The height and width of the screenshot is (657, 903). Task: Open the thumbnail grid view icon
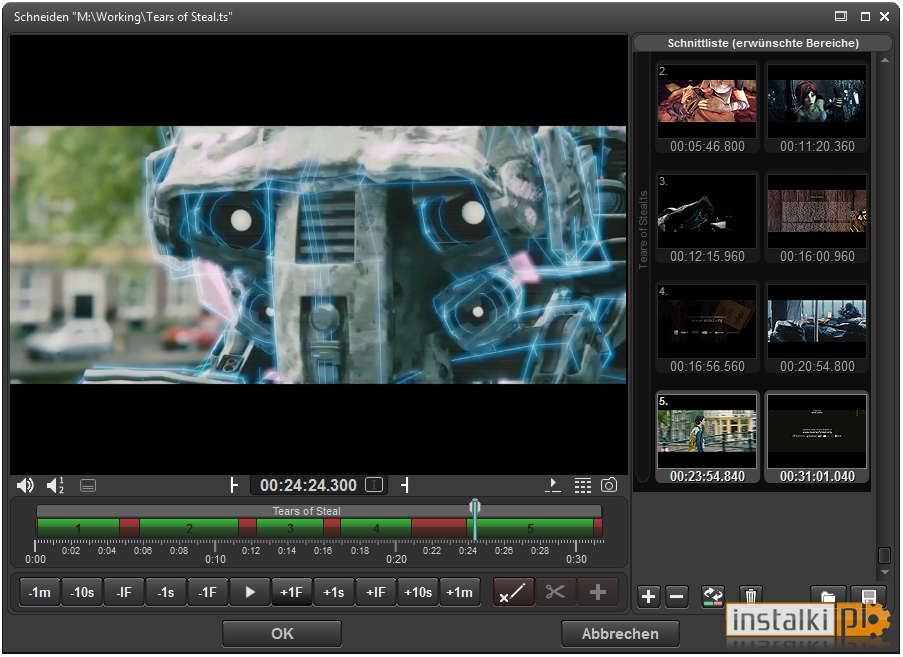(x=583, y=485)
